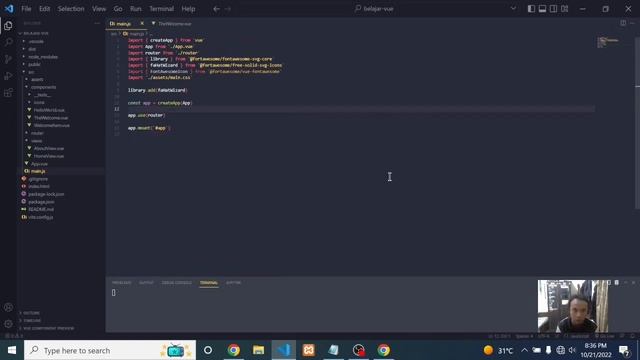Open Visual Studio Code from taskbar
Image resolution: width=640 pixels, height=360 pixels.
click(x=284, y=350)
